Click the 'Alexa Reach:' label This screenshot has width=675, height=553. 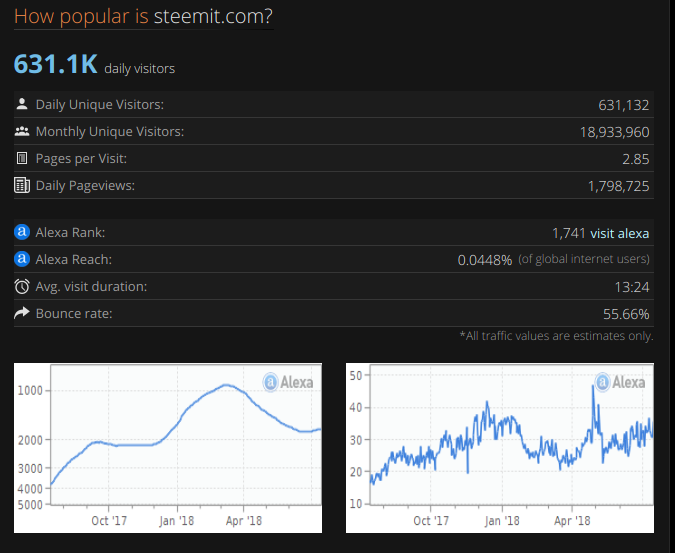click(x=74, y=260)
